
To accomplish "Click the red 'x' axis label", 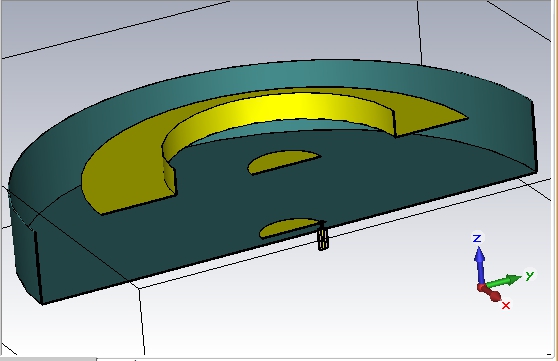I will pos(506,305).
